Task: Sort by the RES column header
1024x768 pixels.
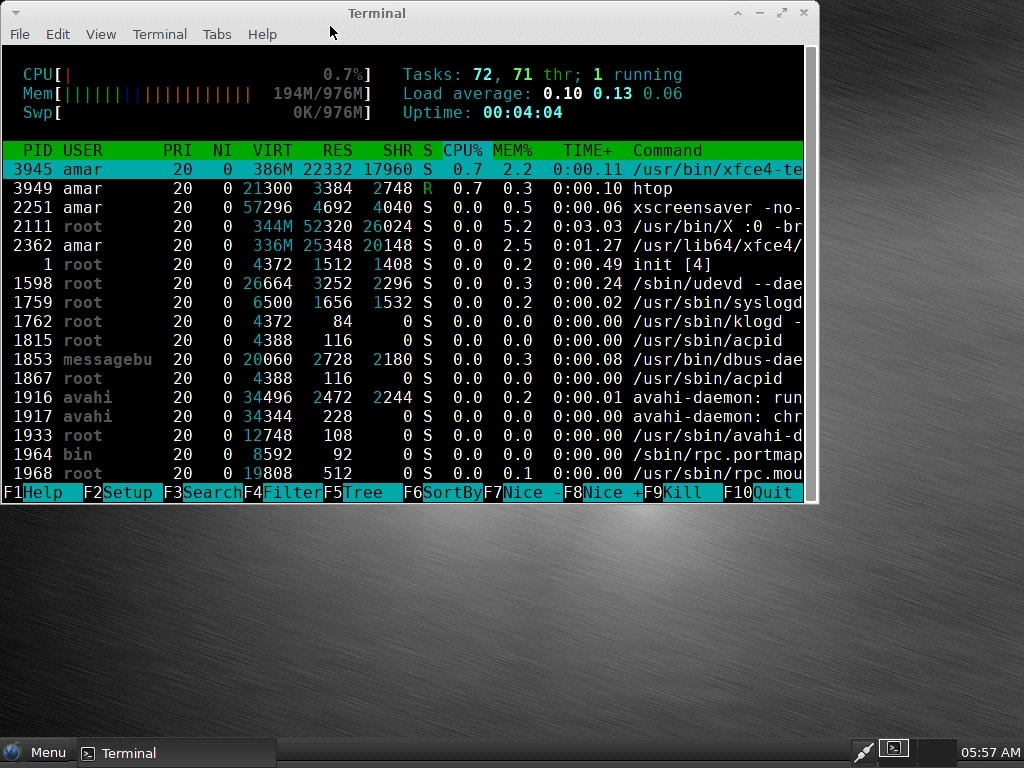Action: (x=337, y=151)
